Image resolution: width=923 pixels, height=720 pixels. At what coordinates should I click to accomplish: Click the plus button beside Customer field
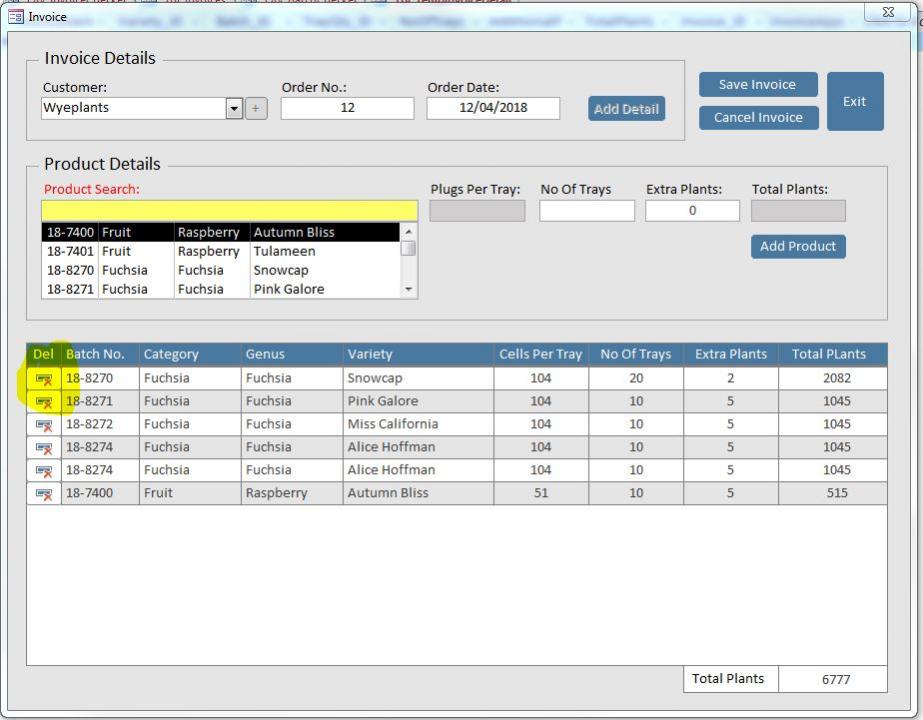(256, 108)
